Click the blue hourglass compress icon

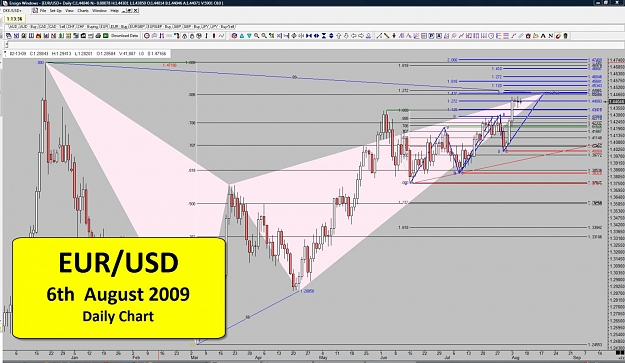pos(324,36)
